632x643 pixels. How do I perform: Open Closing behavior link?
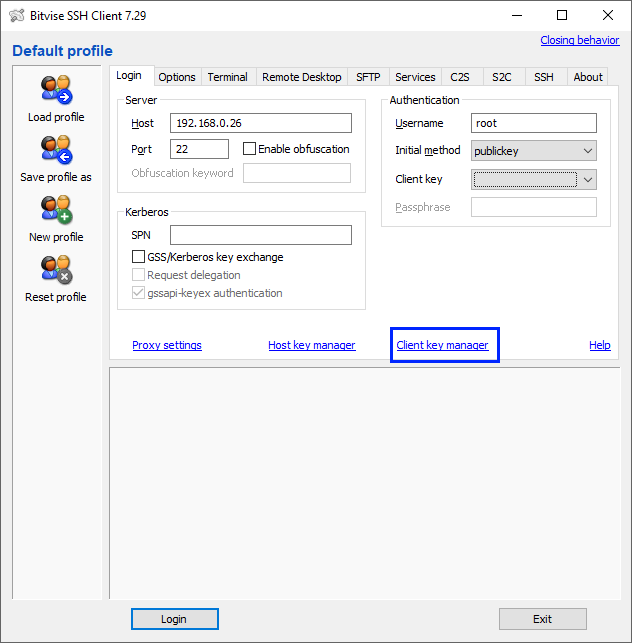coord(580,40)
